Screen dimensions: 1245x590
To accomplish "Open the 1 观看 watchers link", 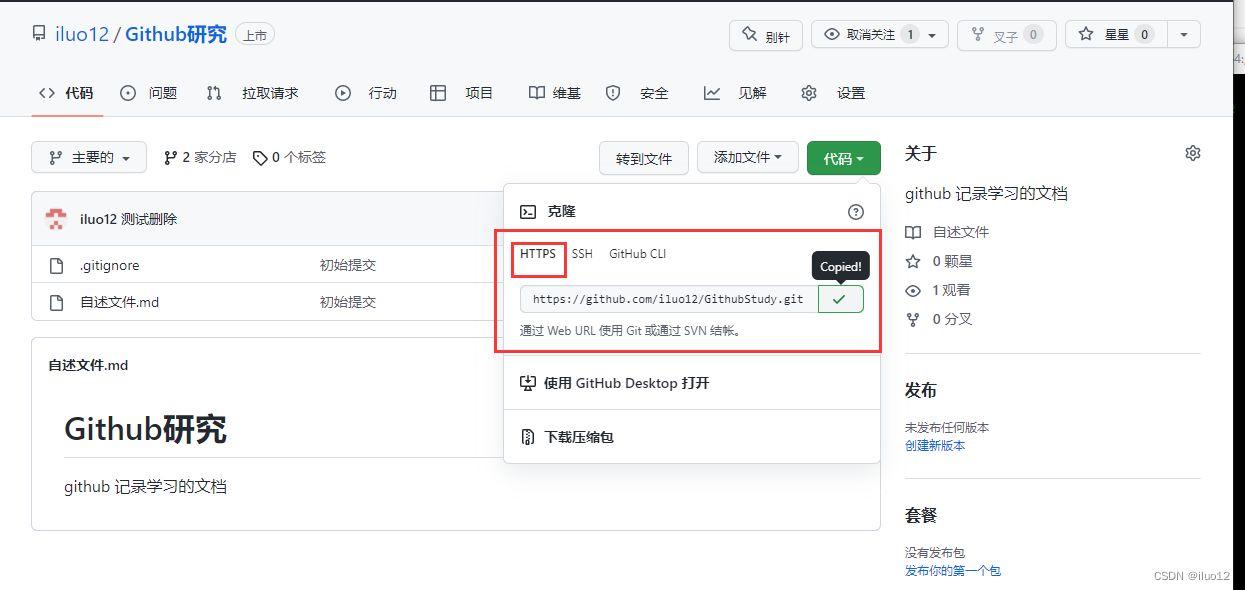I will click(x=938, y=290).
